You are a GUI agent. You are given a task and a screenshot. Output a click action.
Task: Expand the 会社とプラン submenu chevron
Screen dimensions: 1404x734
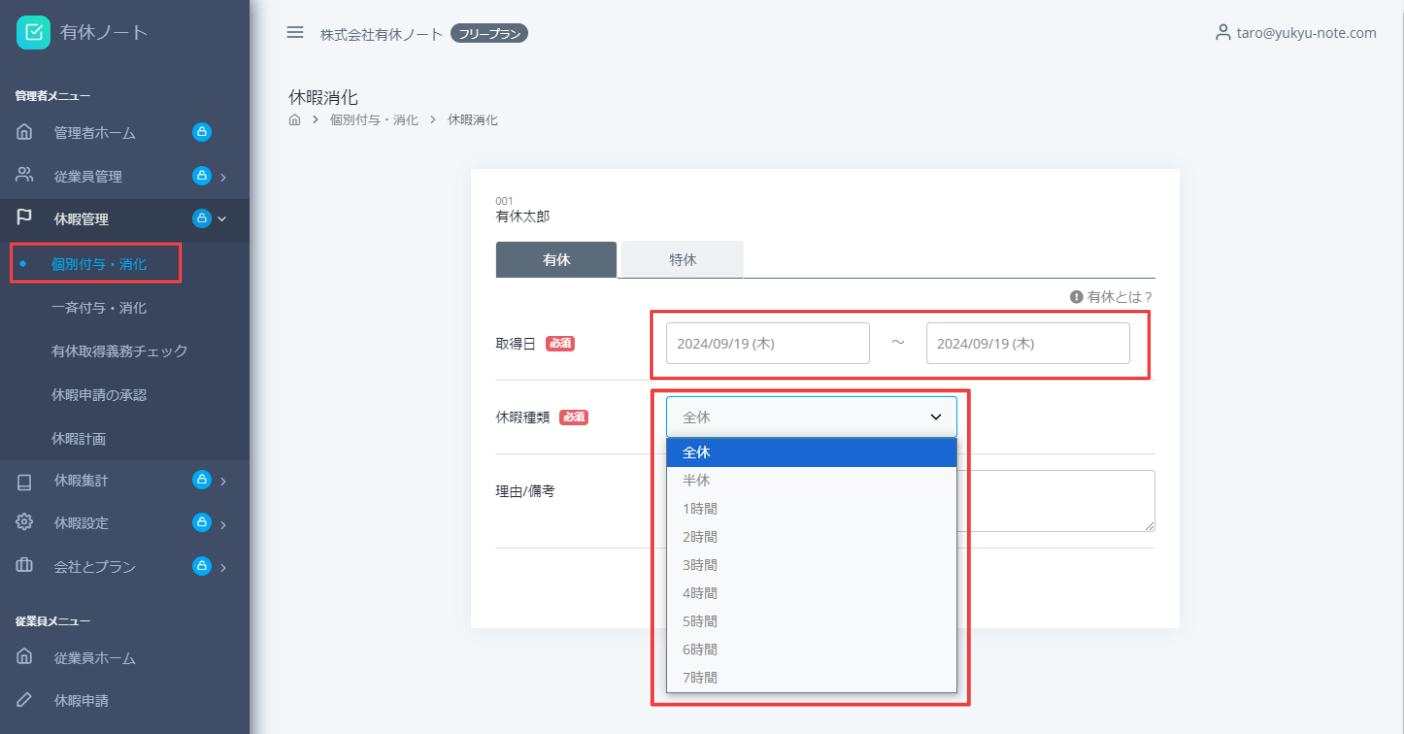[x=223, y=567]
